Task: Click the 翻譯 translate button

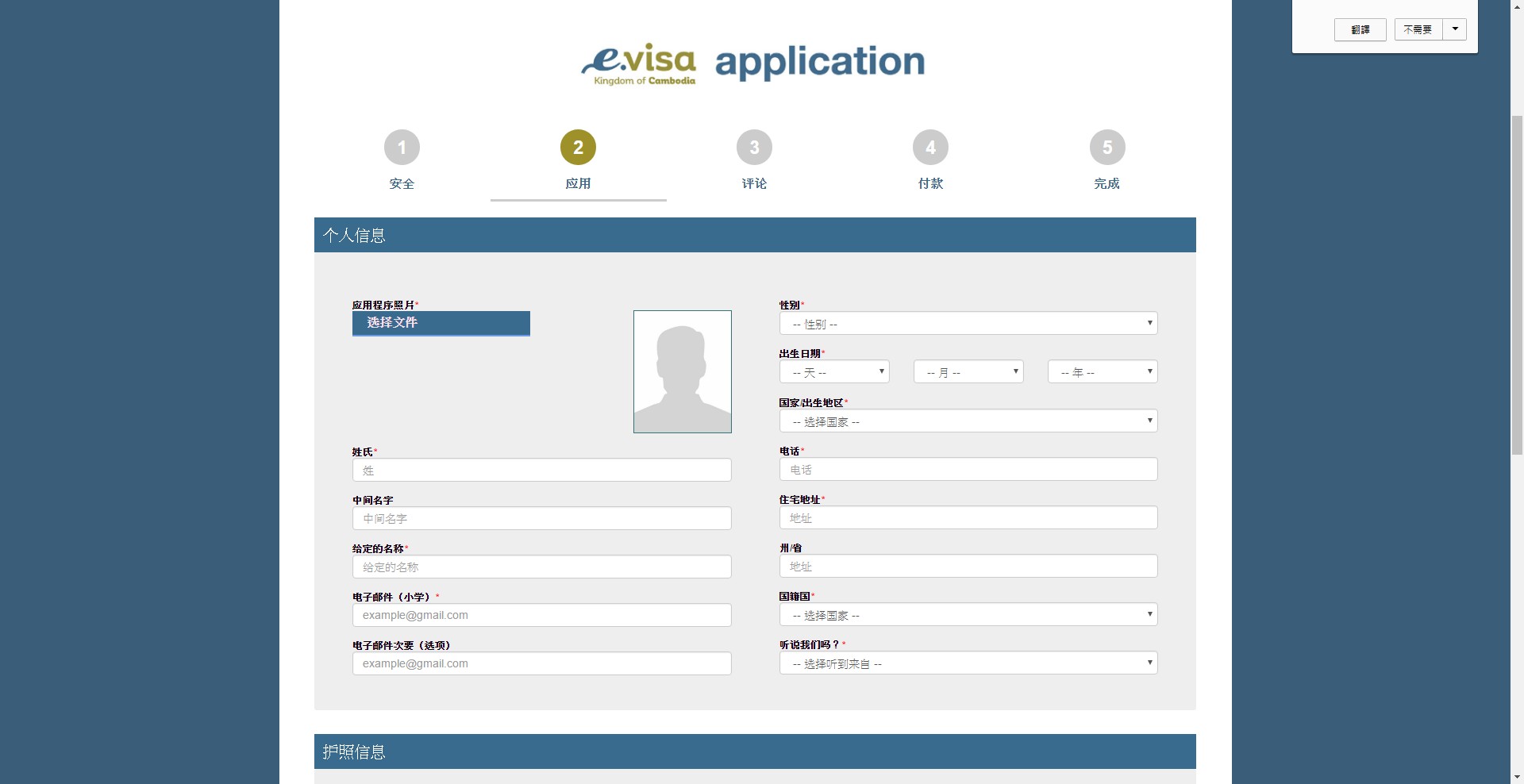Action: point(1360,29)
